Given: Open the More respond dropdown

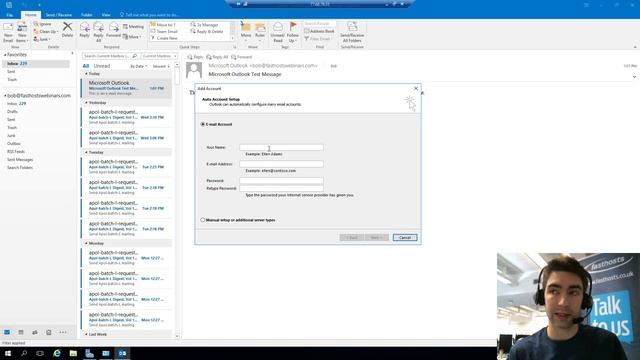Looking at the screenshot, I should 132,37.
